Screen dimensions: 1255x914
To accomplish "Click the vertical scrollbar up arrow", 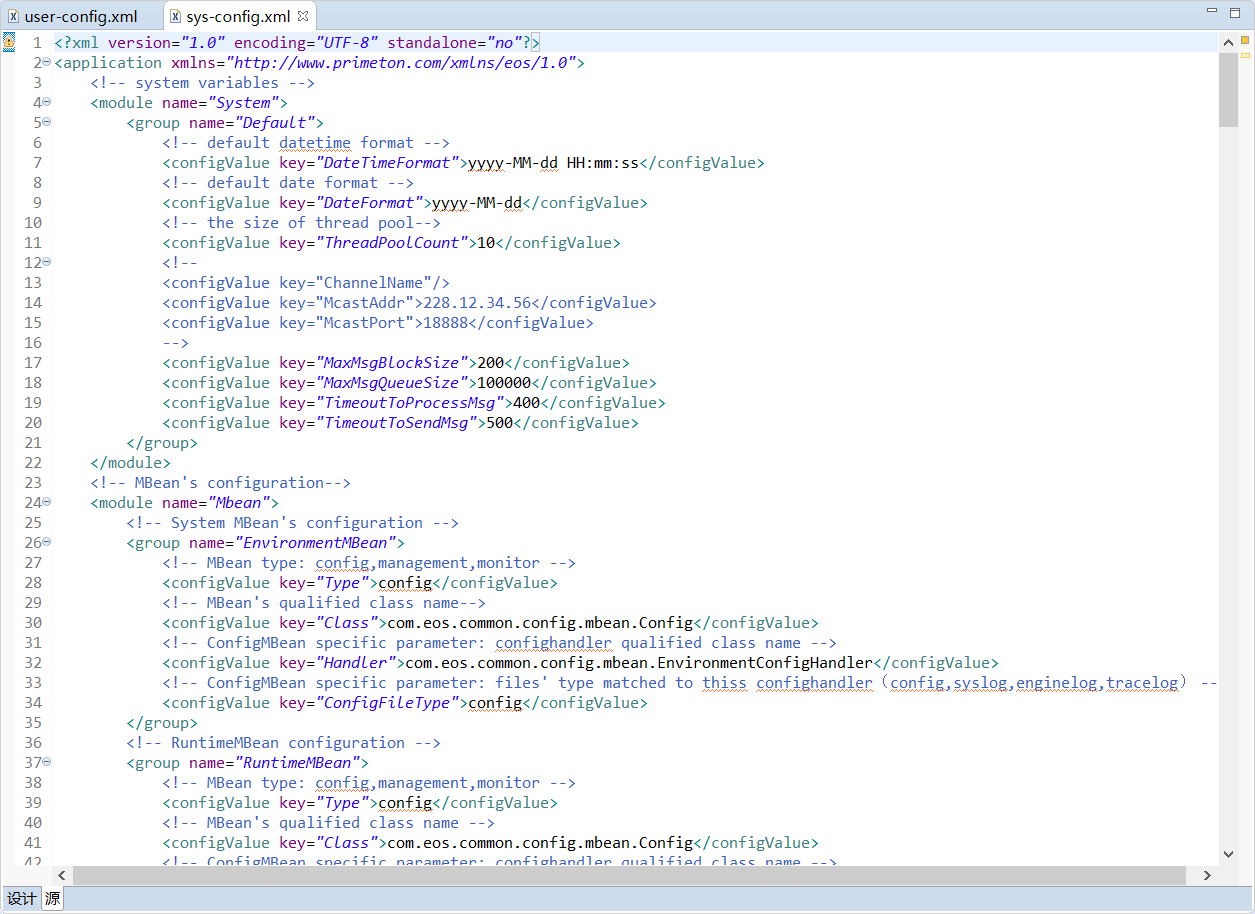I will 1229,42.
